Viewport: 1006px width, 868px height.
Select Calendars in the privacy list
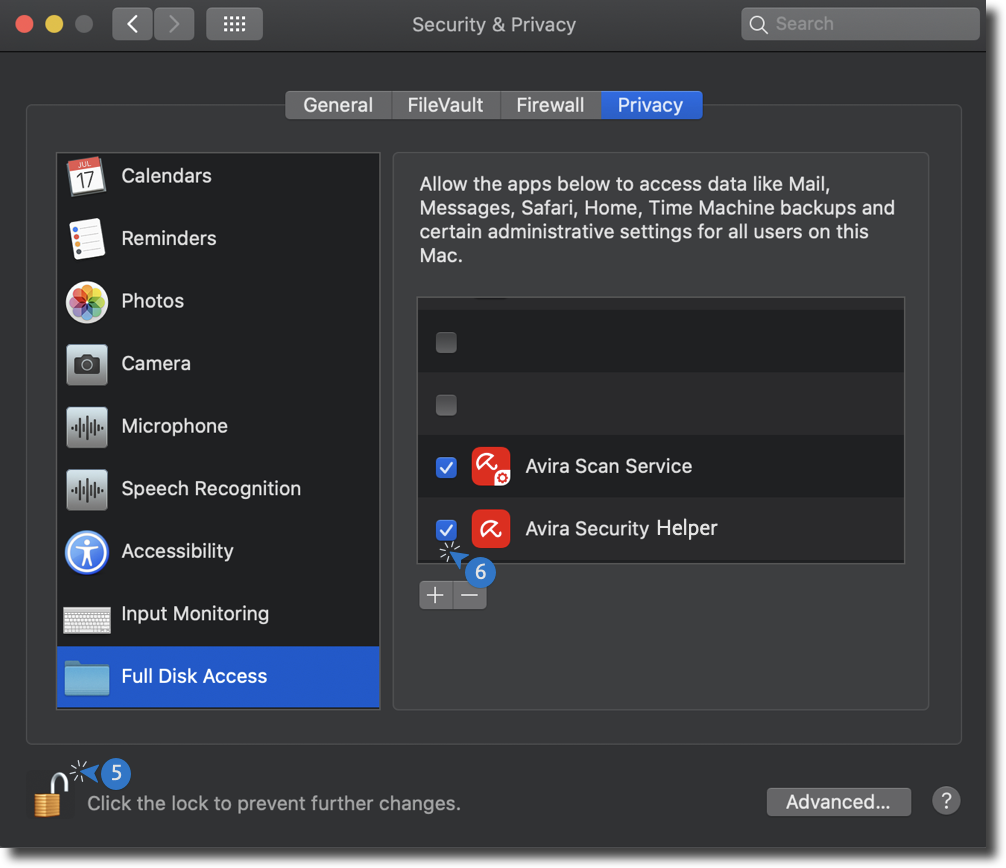[x=218, y=176]
